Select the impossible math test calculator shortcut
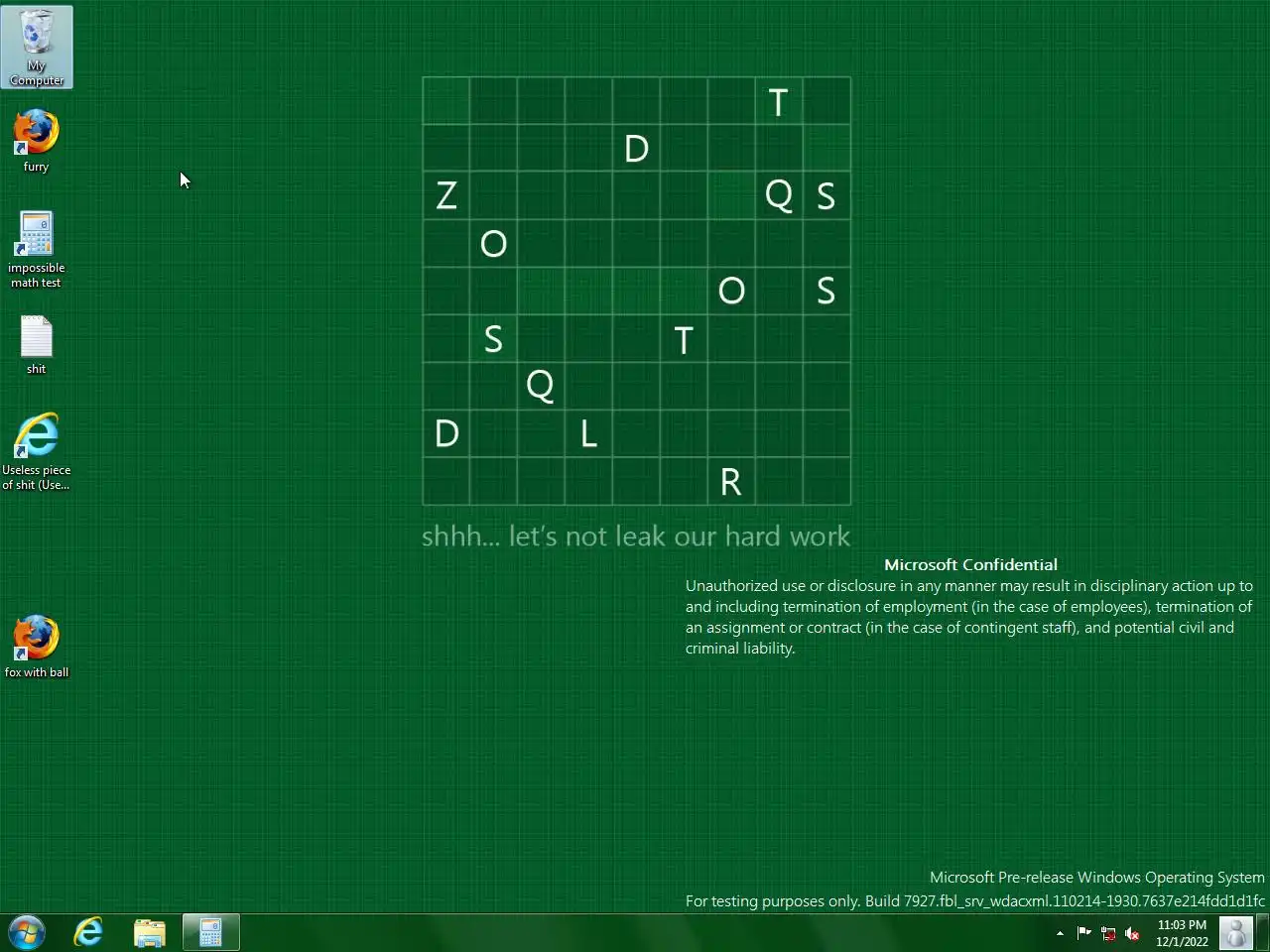The image size is (1270, 952). click(36, 250)
